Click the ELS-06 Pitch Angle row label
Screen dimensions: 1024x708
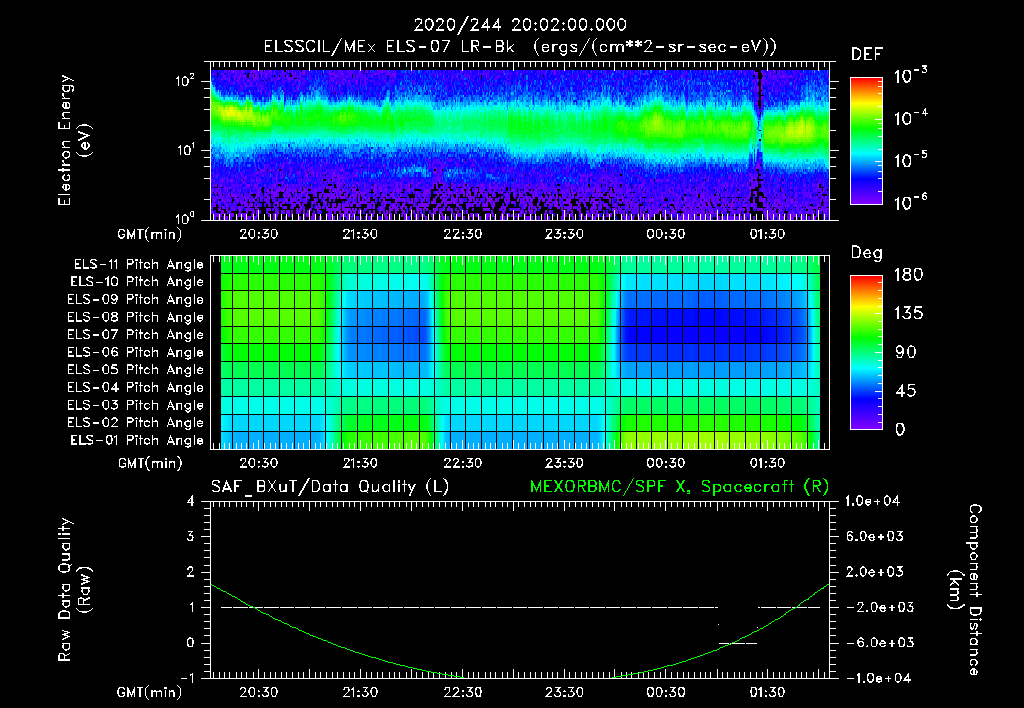click(135, 352)
